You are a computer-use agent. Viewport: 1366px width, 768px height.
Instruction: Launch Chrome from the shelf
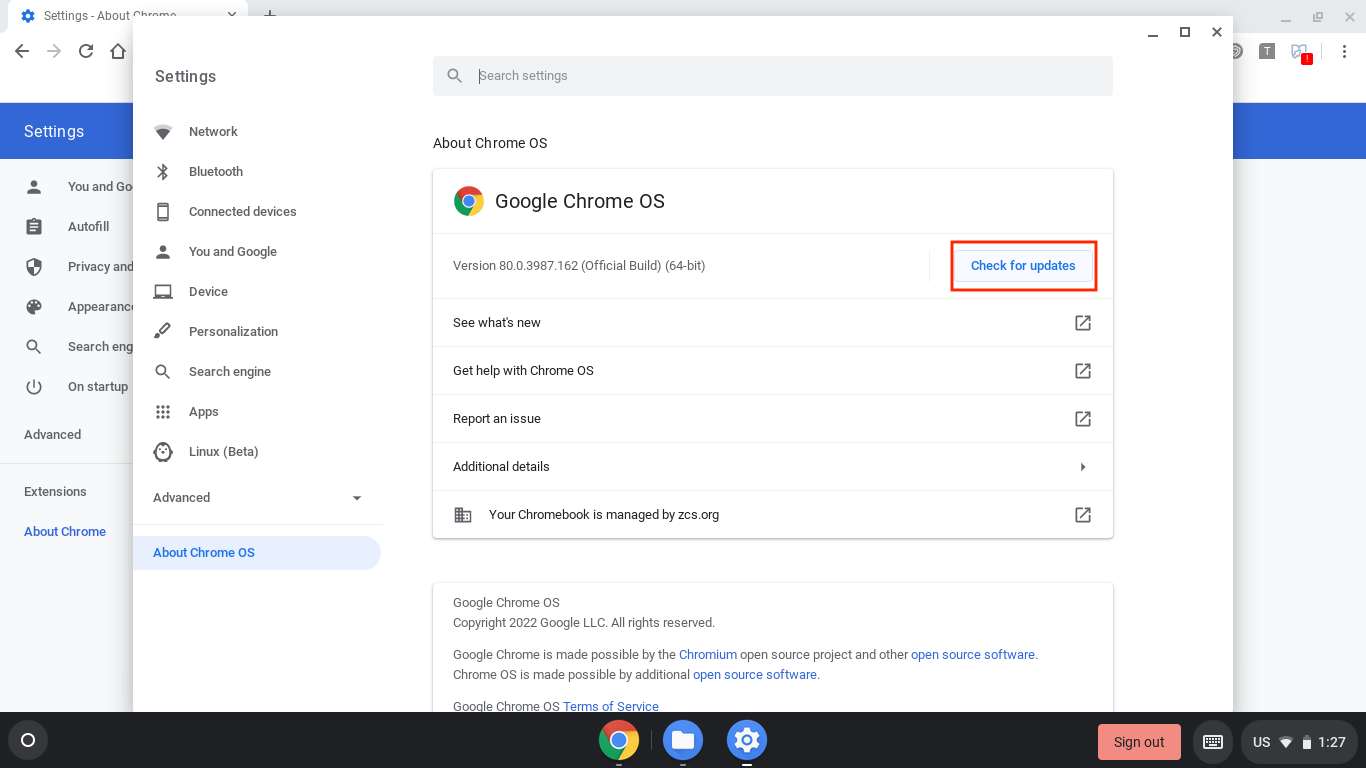[619, 741]
